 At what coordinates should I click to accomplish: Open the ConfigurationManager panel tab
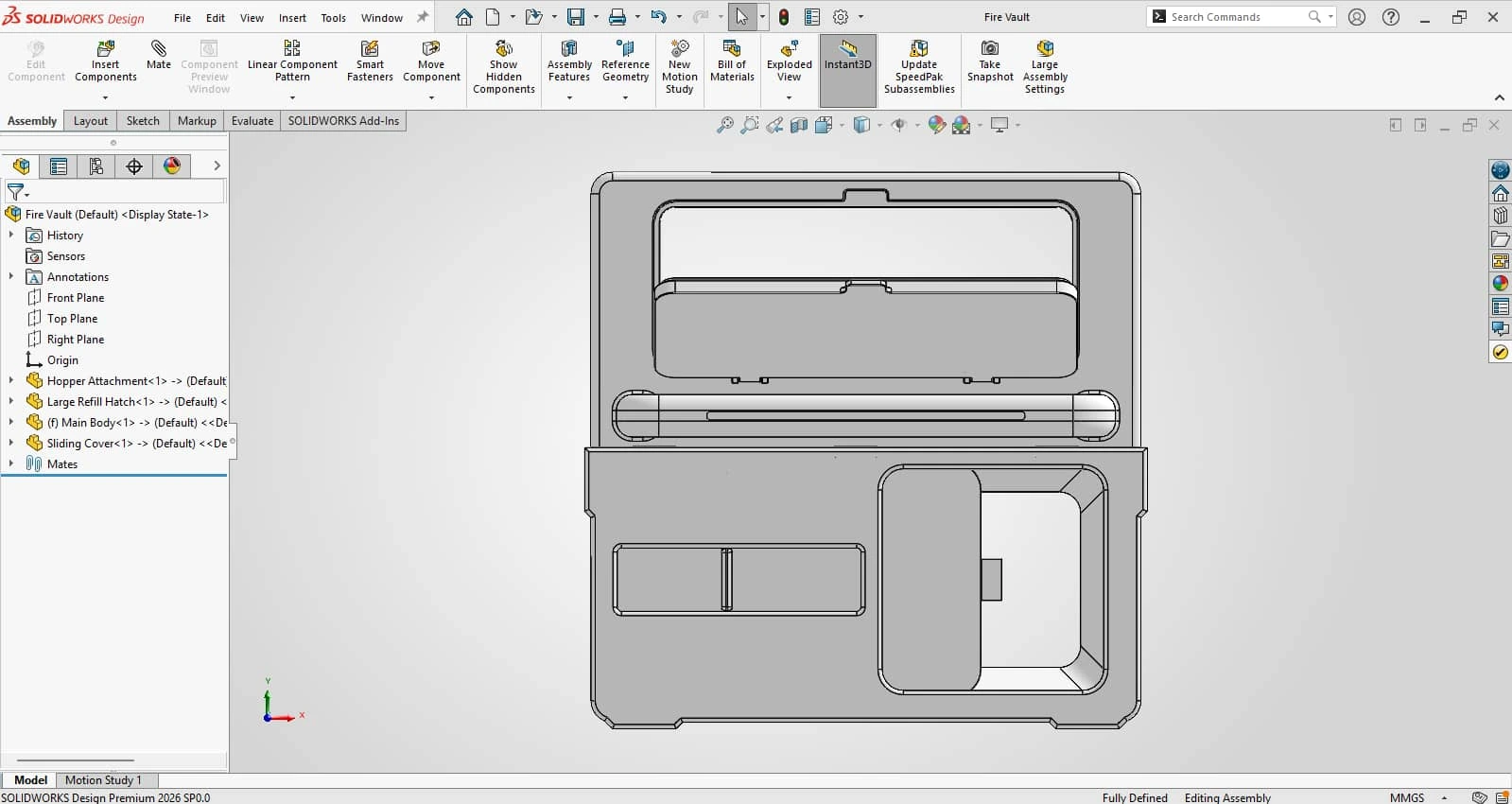pos(96,166)
